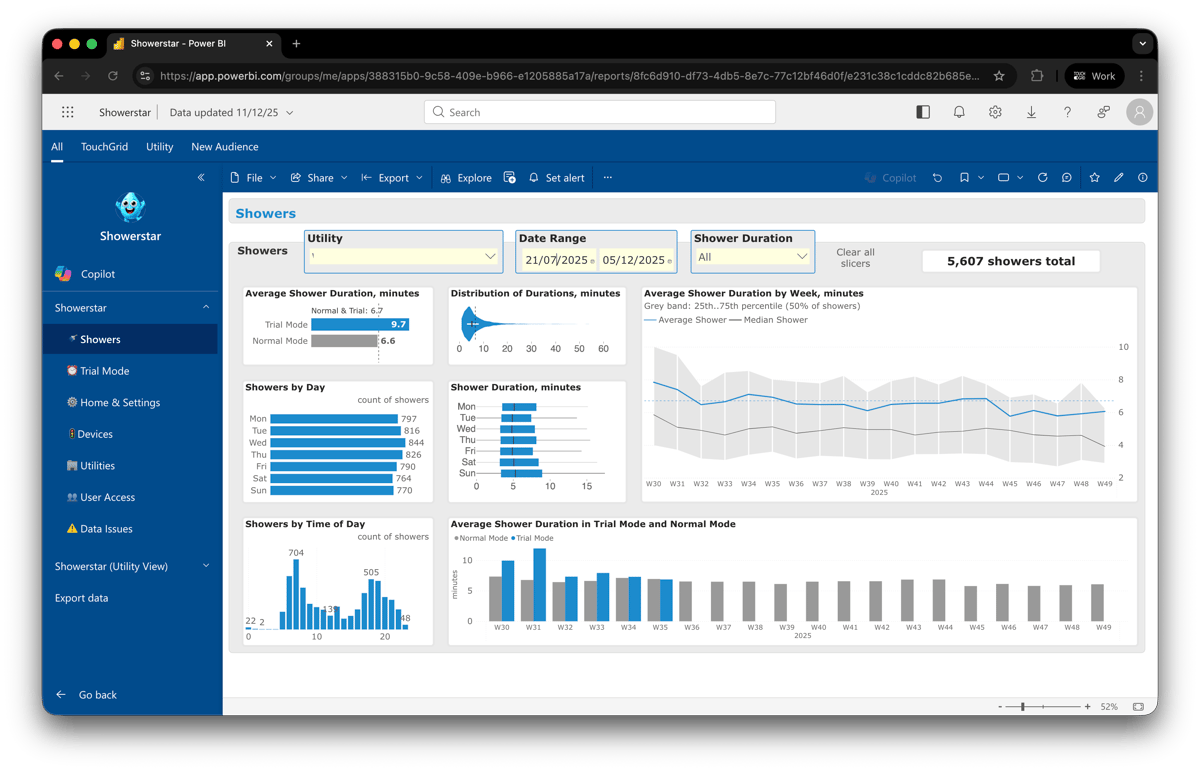Screen dimensions: 1200x771
Task: Open the Settings gear menu
Action: point(995,112)
